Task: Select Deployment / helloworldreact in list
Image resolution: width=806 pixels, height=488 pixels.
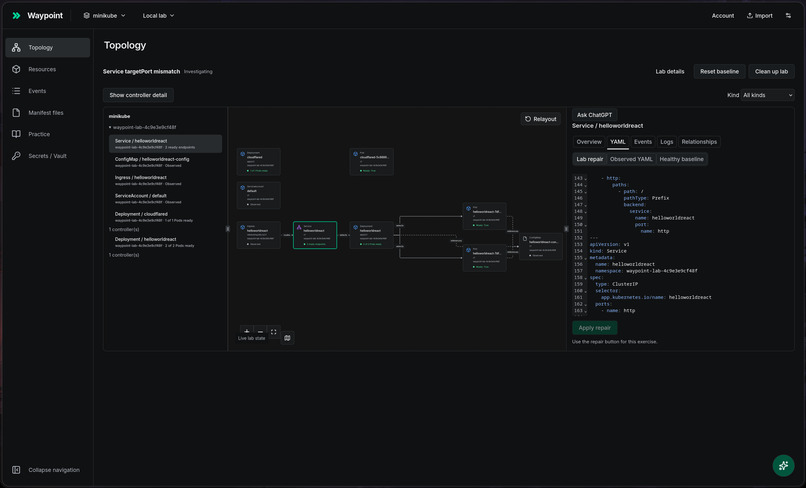Action: pos(165,242)
